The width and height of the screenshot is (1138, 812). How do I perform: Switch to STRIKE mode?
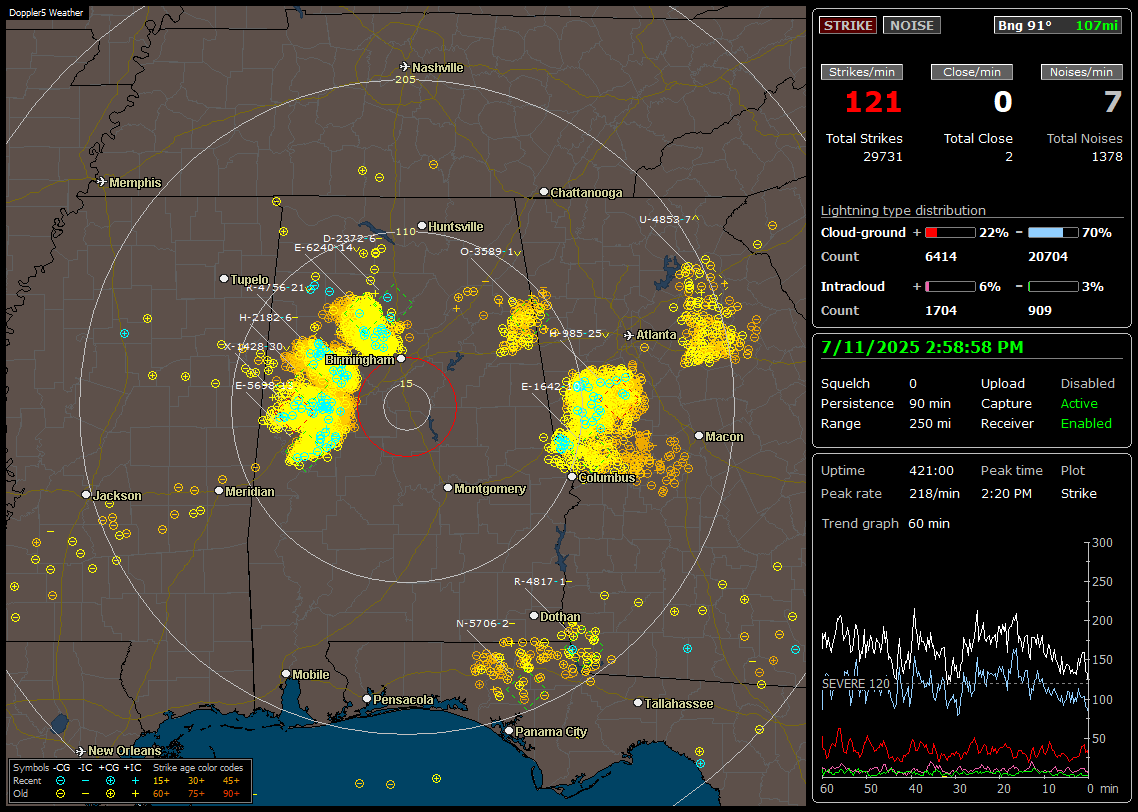point(848,25)
